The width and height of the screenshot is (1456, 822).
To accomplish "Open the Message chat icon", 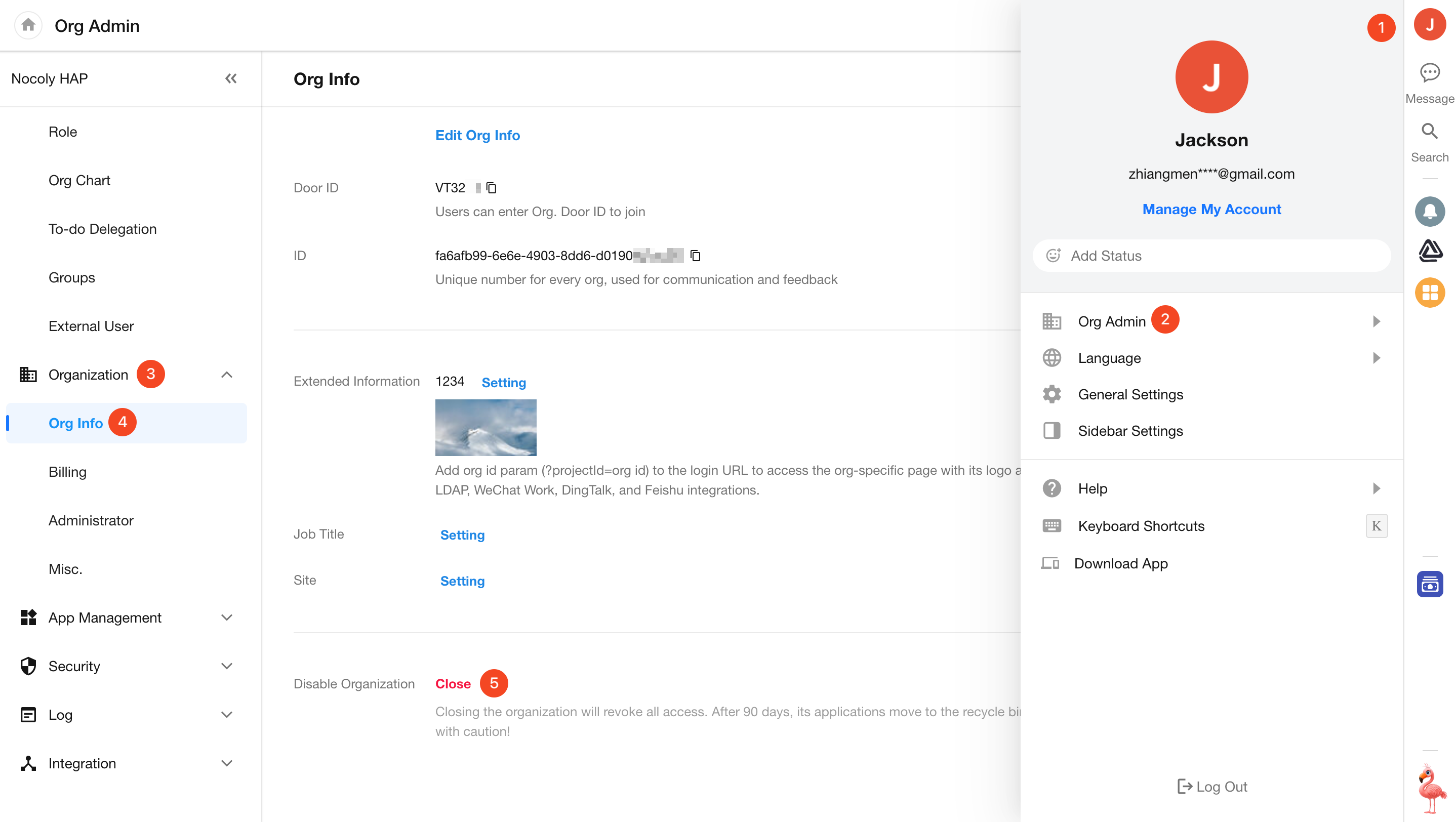I will pyautogui.click(x=1430, y=73).
